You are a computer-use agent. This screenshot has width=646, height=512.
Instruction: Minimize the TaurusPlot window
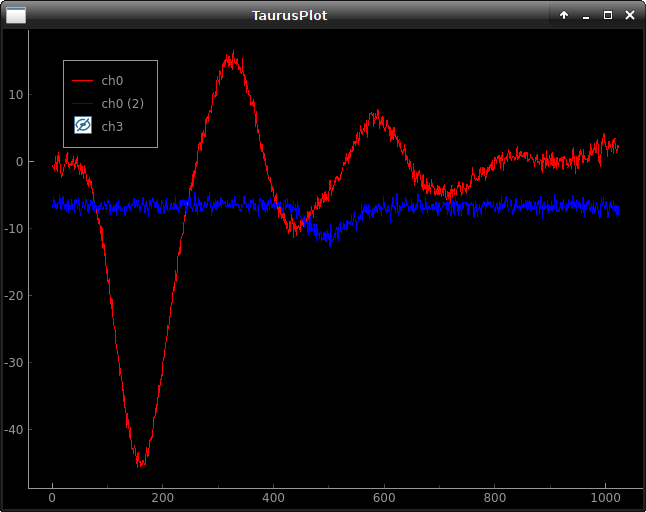[586, 15]
